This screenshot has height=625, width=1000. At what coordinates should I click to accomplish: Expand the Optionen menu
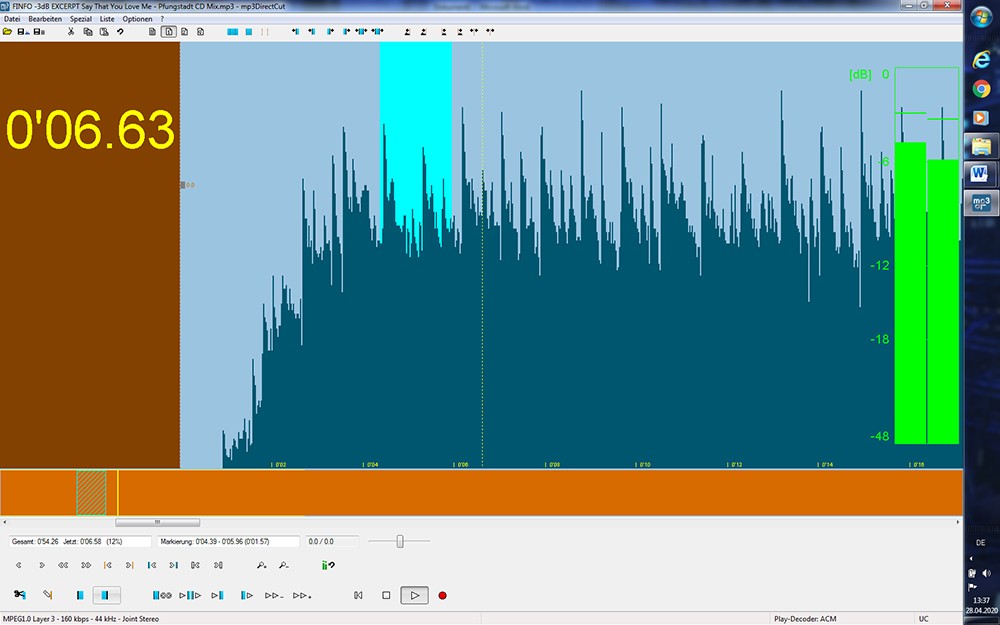[x=137, y=19]
